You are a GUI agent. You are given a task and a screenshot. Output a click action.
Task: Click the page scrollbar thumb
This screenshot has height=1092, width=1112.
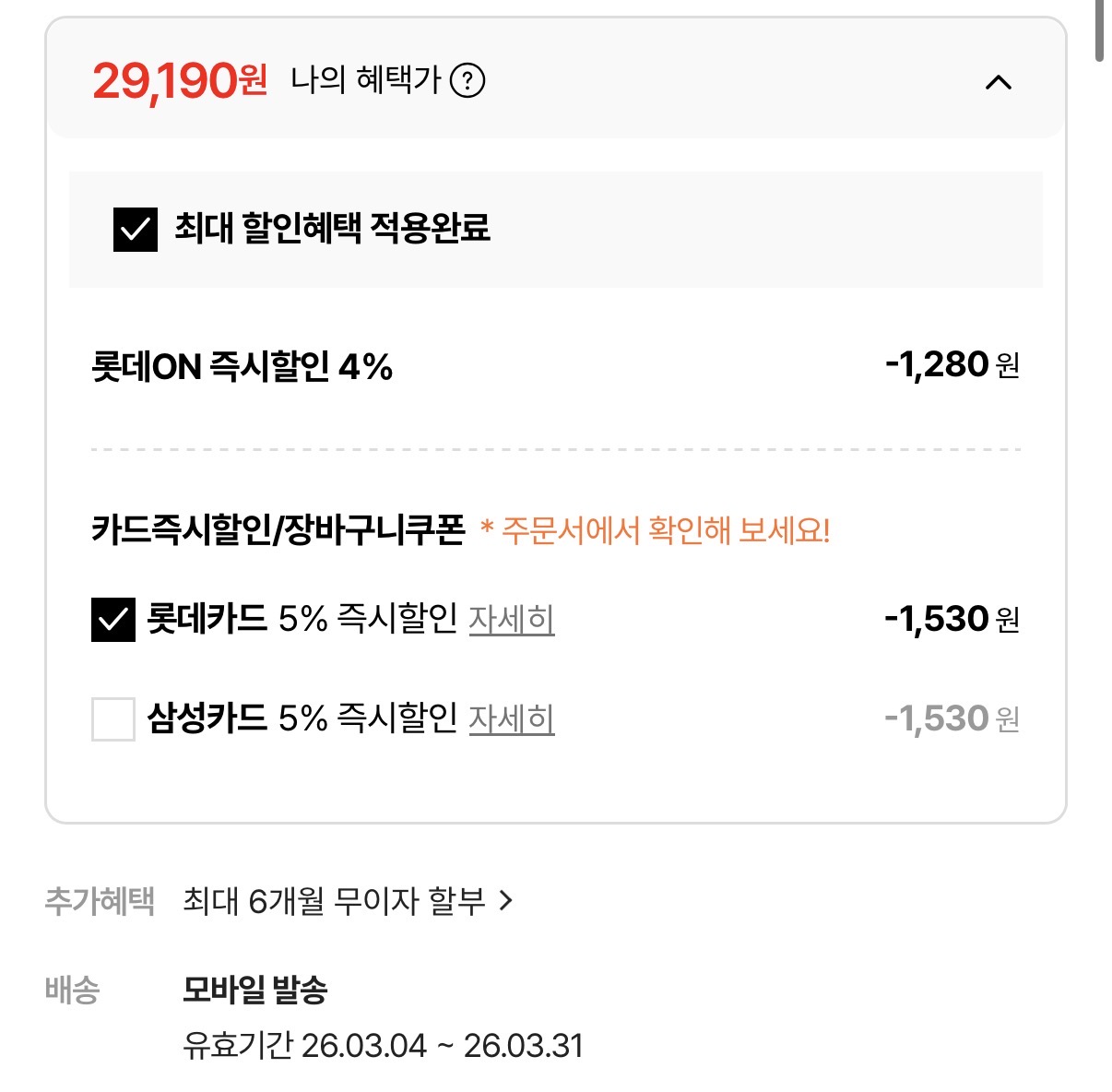(1099, 31)
